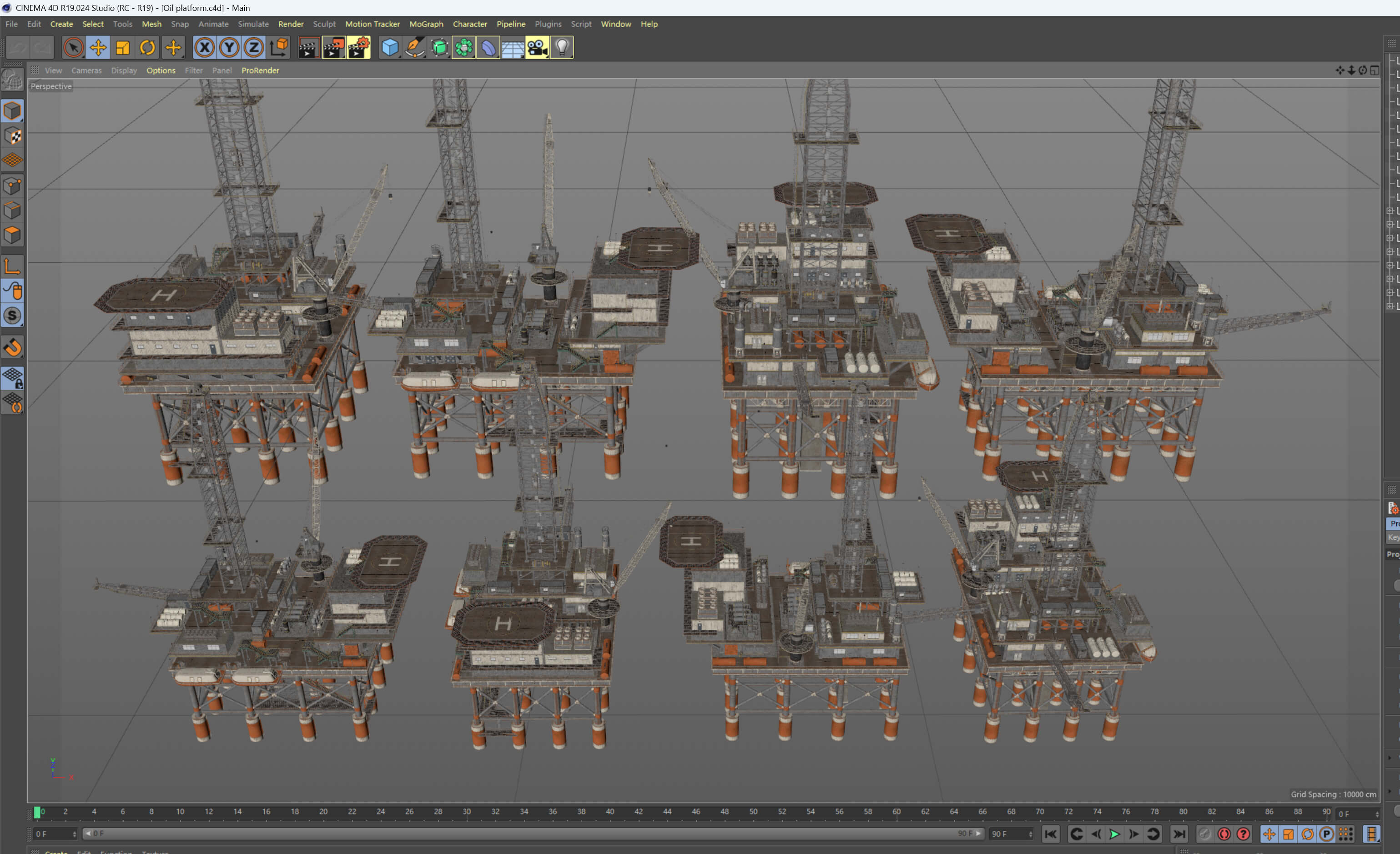
Task: Toggle Locked Workplane grid lock icon
Action: pos(12,378)
